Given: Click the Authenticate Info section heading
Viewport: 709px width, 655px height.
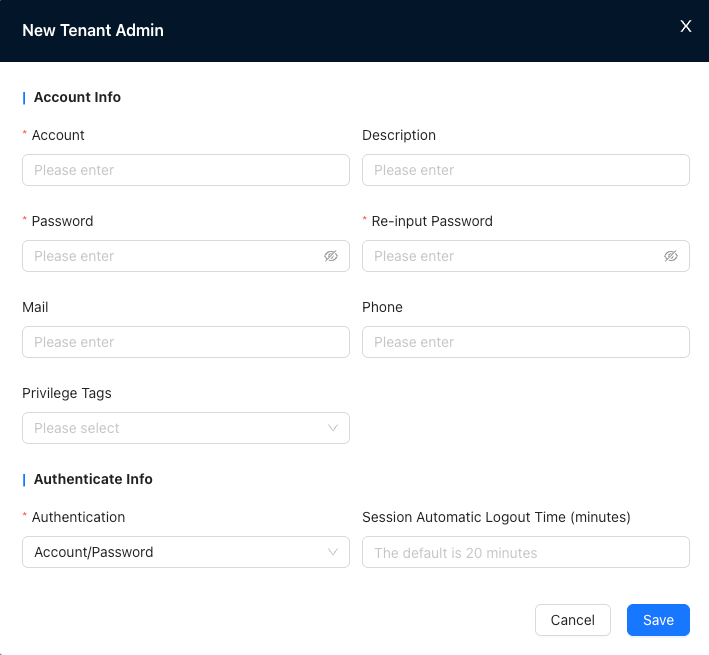Looking at the screenshot, I should 93,479.
